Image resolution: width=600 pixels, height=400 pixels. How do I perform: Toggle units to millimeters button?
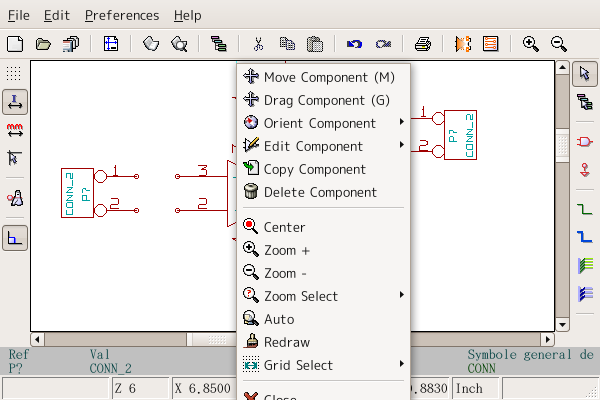(15, 130)
